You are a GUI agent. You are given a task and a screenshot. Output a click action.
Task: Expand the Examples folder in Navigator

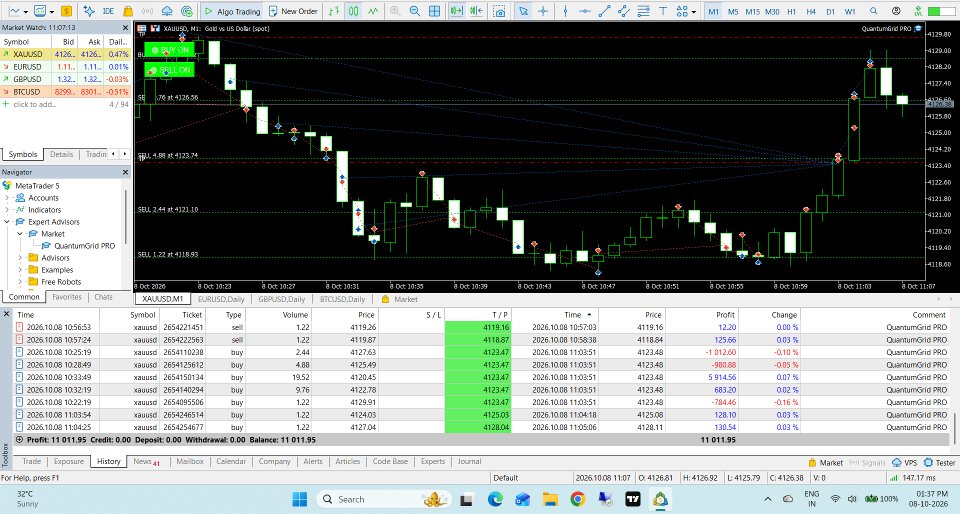pyautogui.click(x=20, y=270)
